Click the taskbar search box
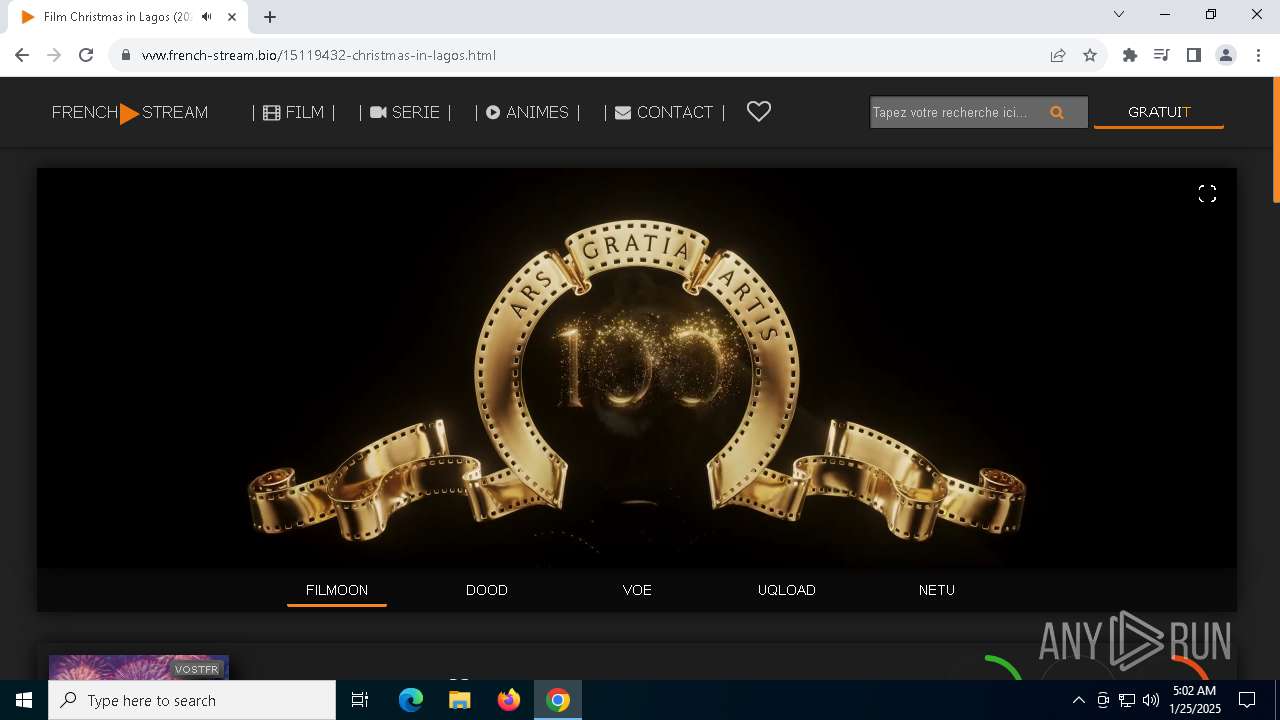The height and width of the screenshot is (720, 1280). pos(192,700)
